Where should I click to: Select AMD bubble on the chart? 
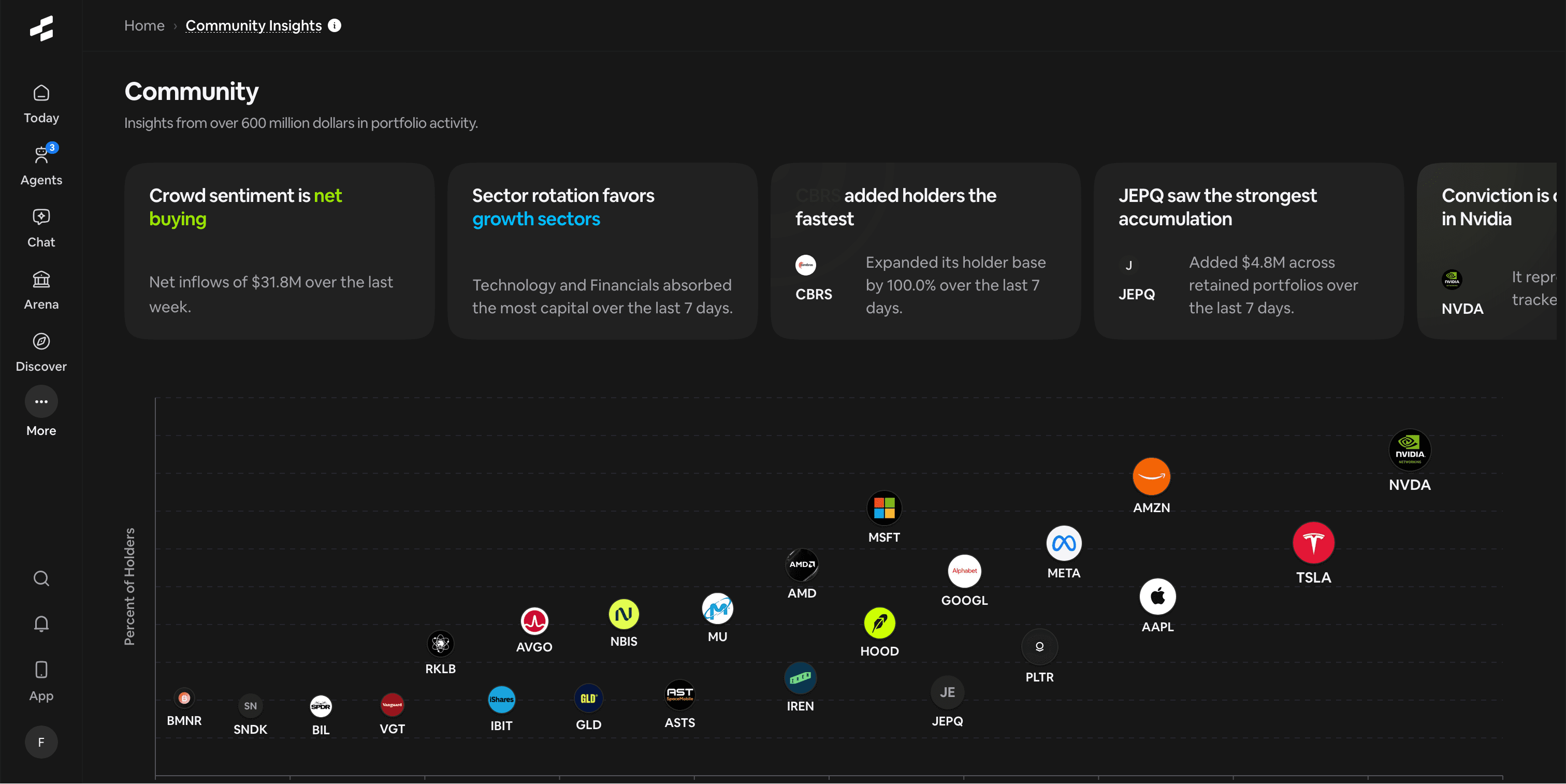click(802, 564)
